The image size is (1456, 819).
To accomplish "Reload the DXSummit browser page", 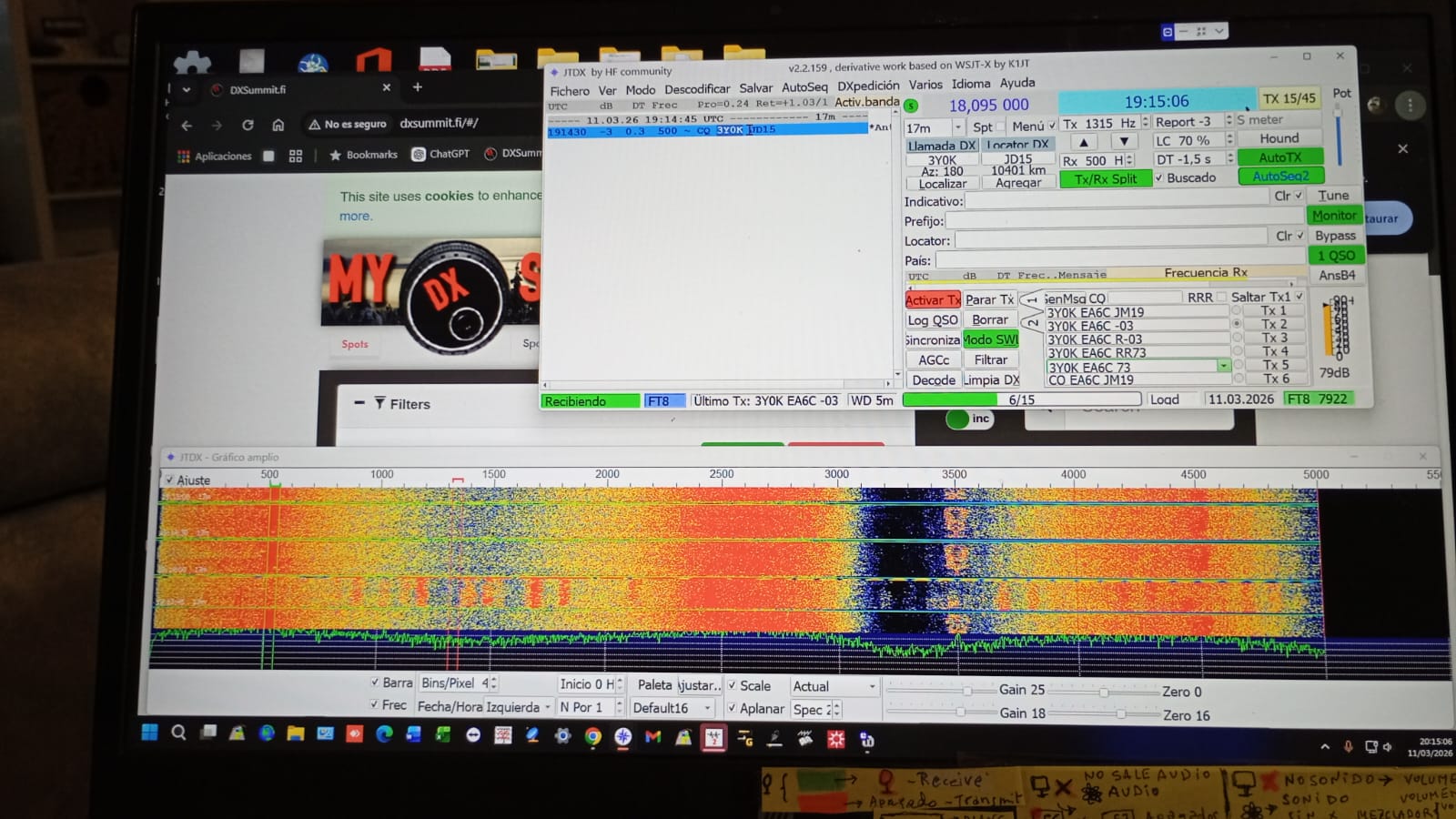I will 248,125.
